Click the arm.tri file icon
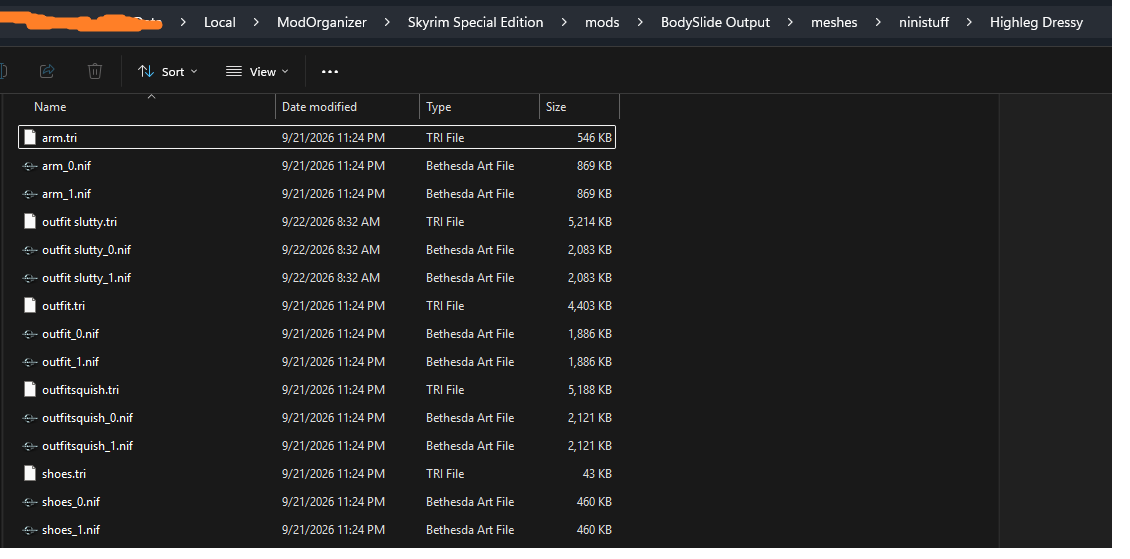 pos(30,137)
